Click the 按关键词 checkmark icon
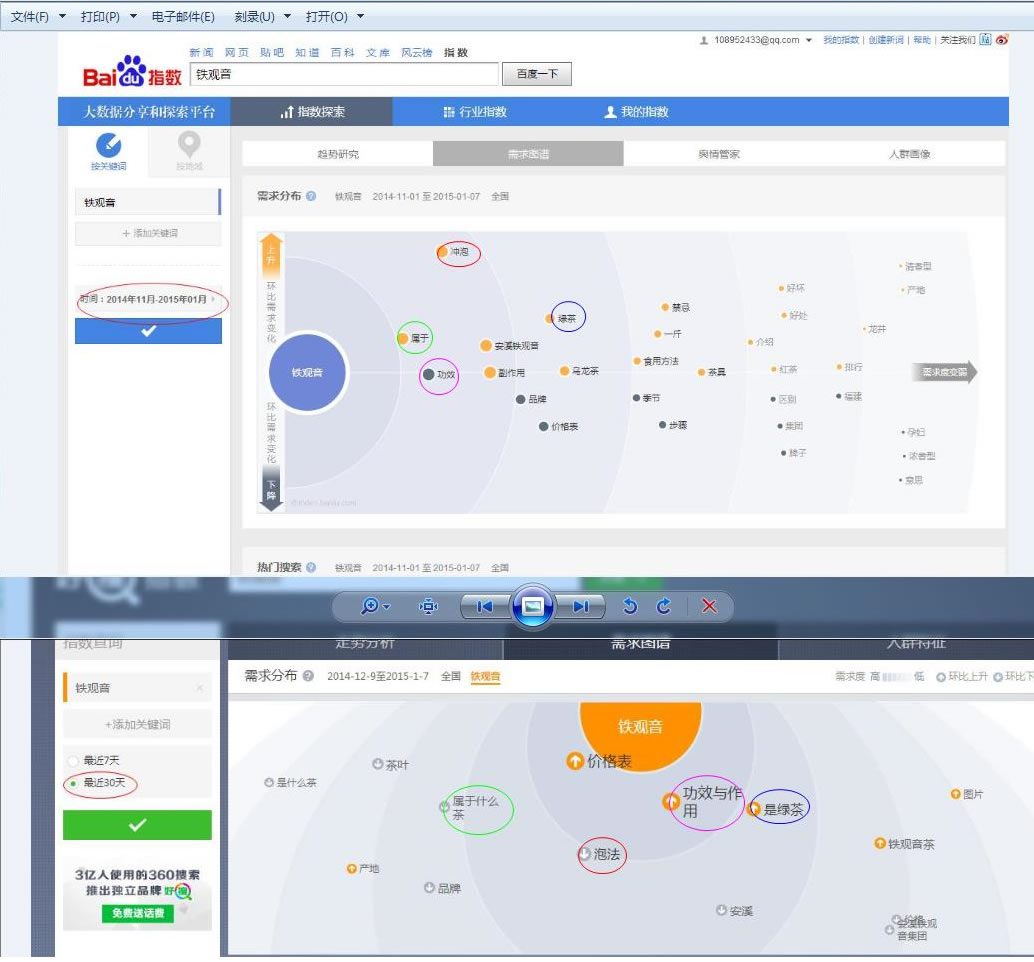The height and width of the screenshot is (962, 1034). click(109, 144)
